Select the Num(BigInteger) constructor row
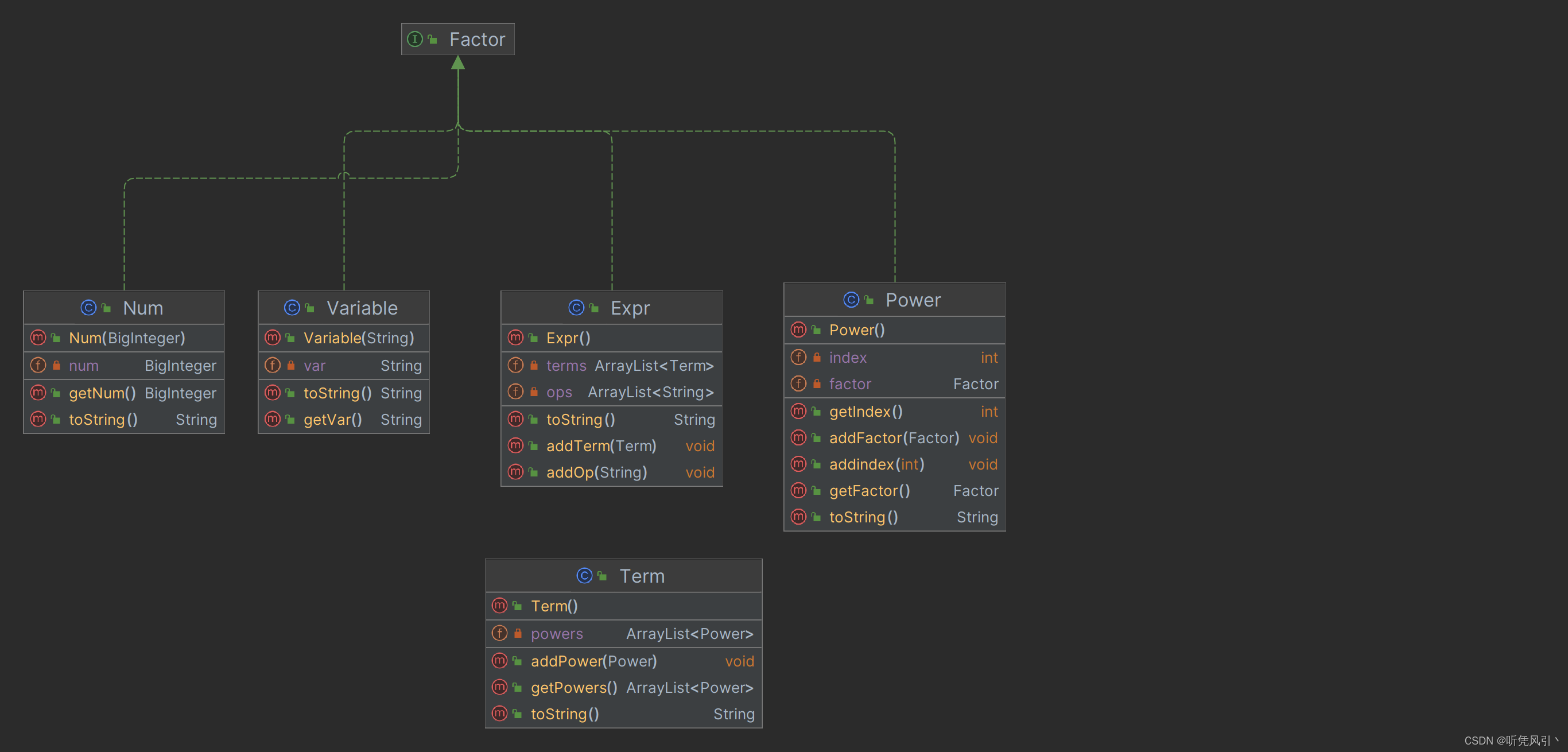This screenshot has height=752, width=1568. (x=124, y=338)
